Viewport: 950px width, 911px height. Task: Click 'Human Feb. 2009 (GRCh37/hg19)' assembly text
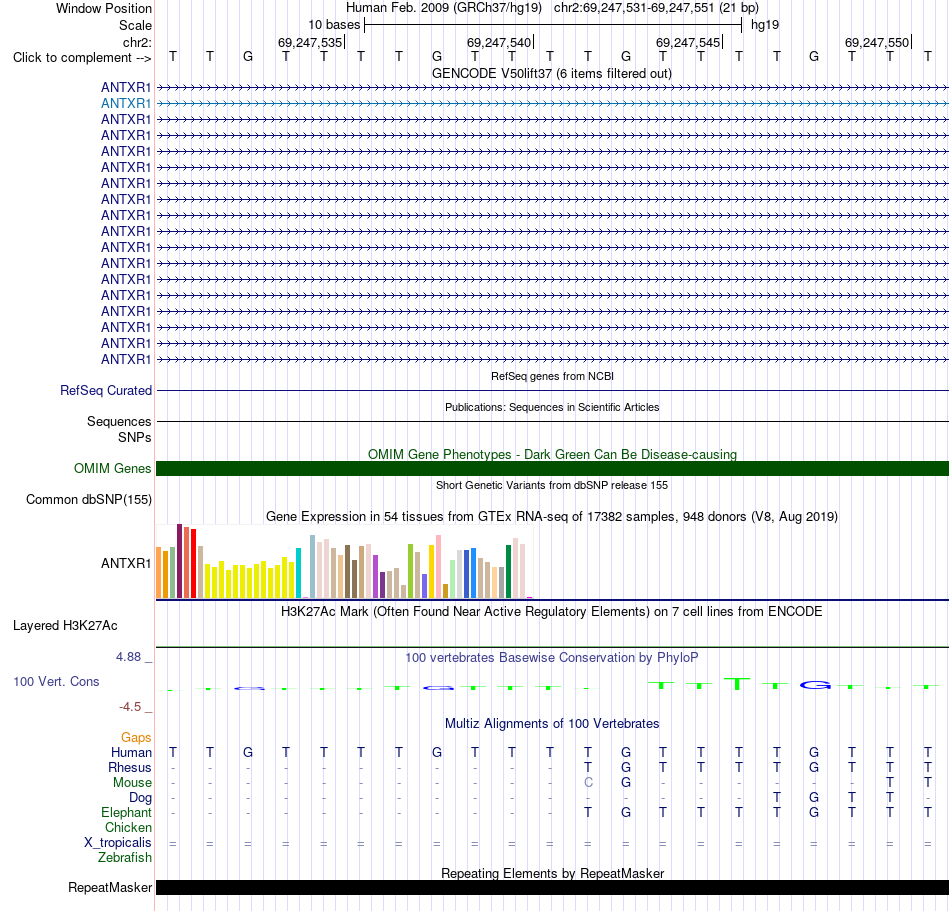(443, 8)
